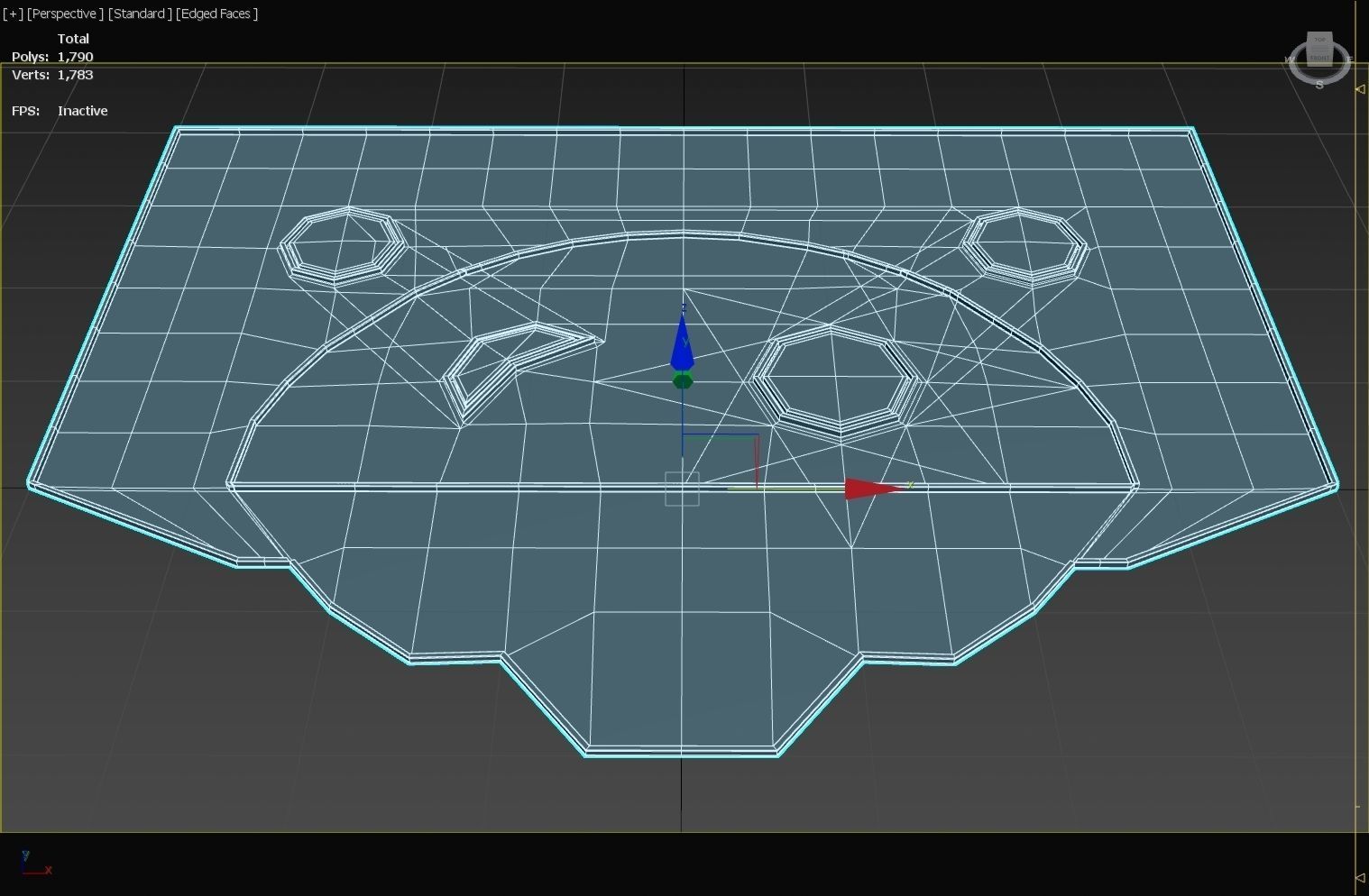
Task: Click the world axis tripod in viewport corner
Action: point(36,863)
